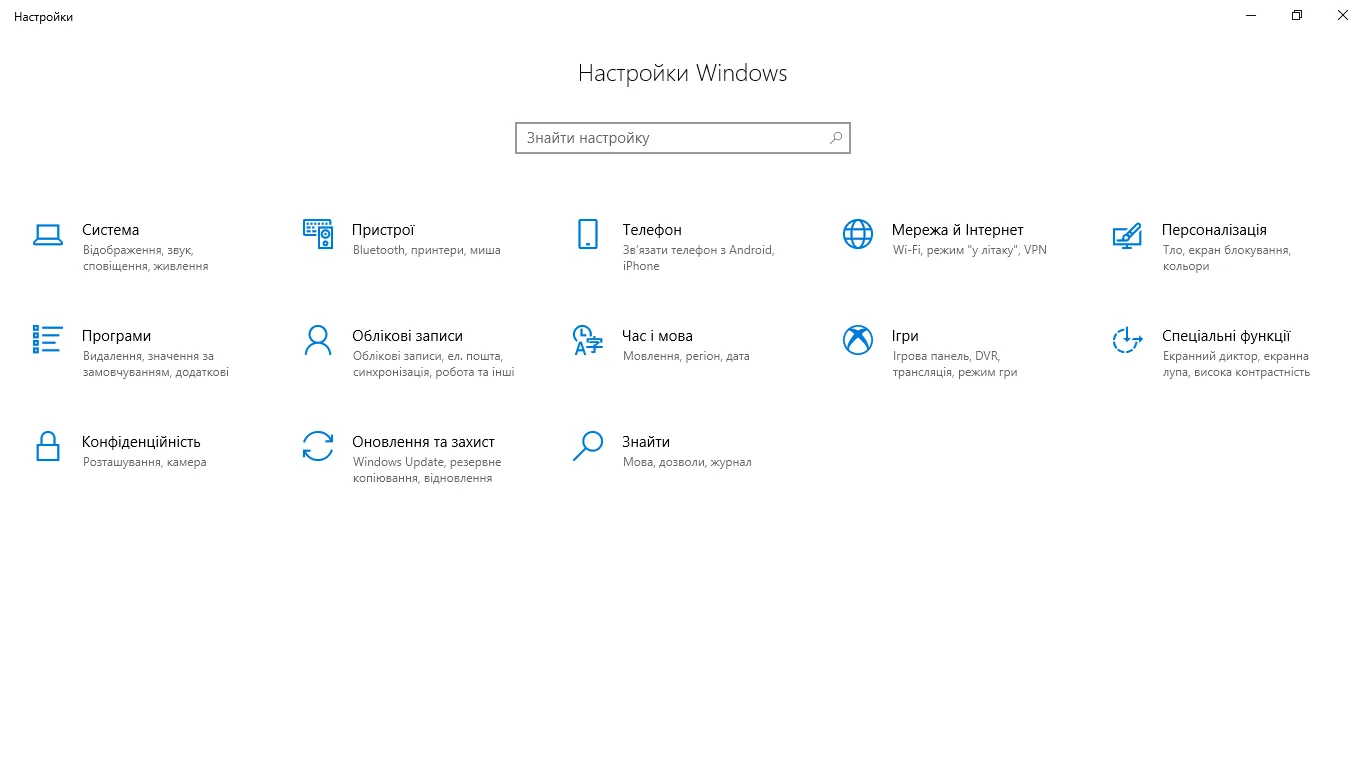The width and height of the screenshot is (1366, 768).
Task: Focus the "Знайти настройку" search field
Action: [683, 138]
